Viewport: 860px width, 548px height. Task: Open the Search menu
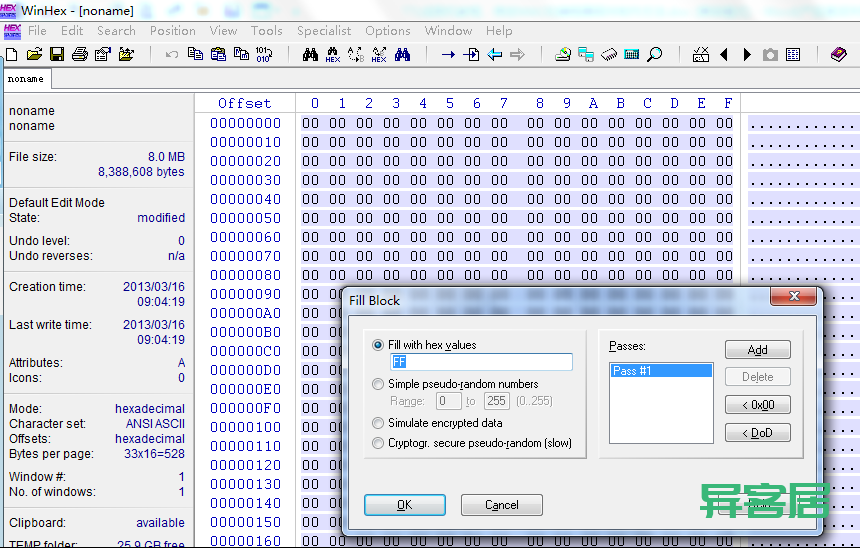click(x=116, y=31)
